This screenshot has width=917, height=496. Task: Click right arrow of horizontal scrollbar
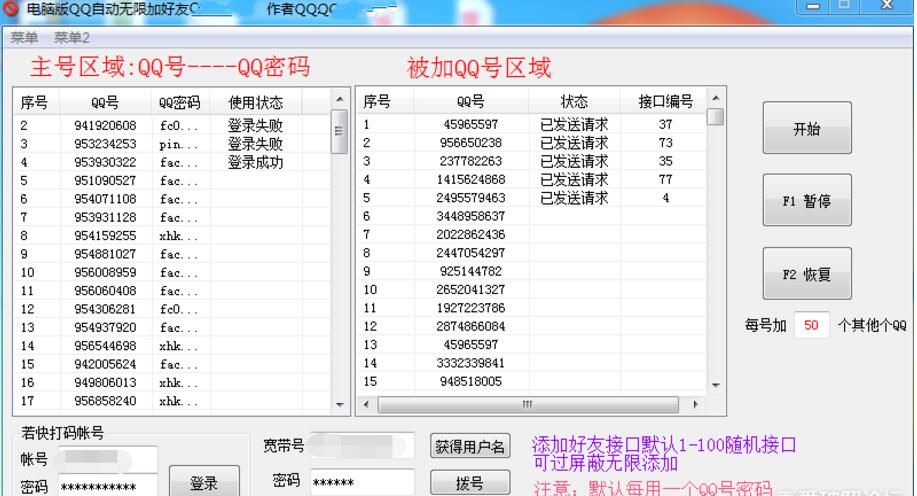click(x=695, y=404)
